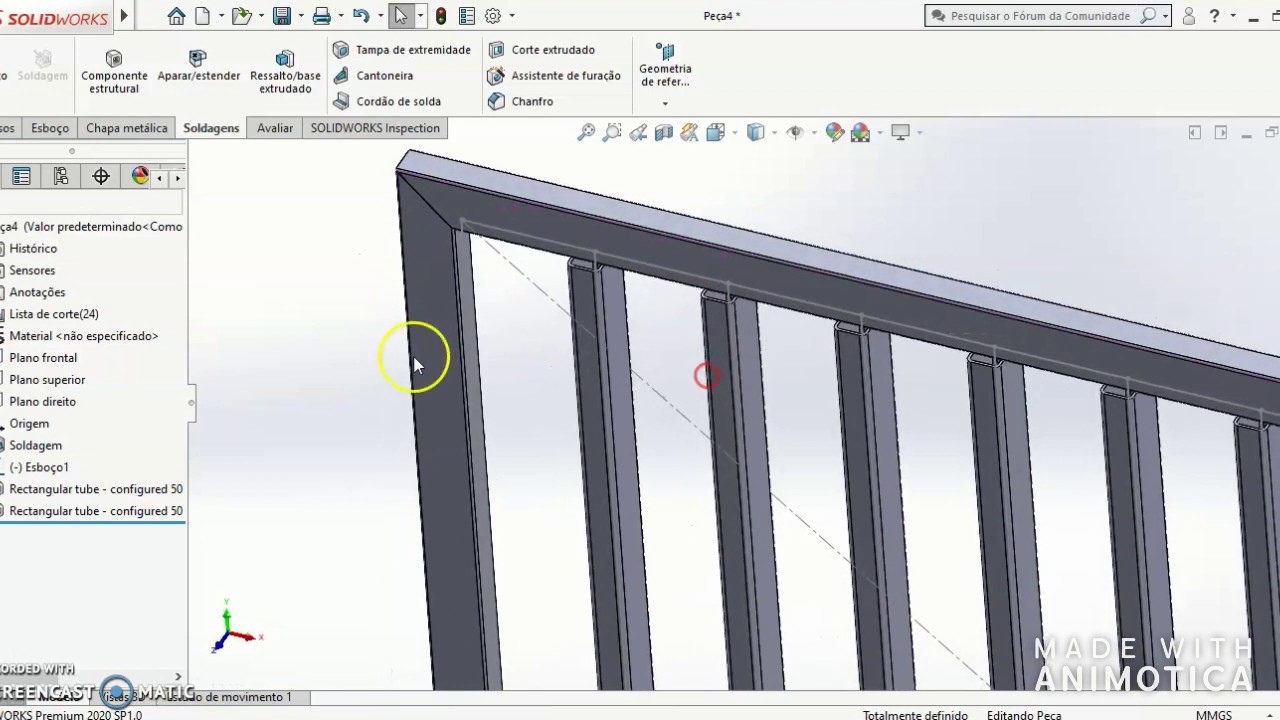The height and width of the screenshot is (720, 1280).
Task: Insert a Cordão de solda
Action: pyautogui.click(x=387, y=101)
